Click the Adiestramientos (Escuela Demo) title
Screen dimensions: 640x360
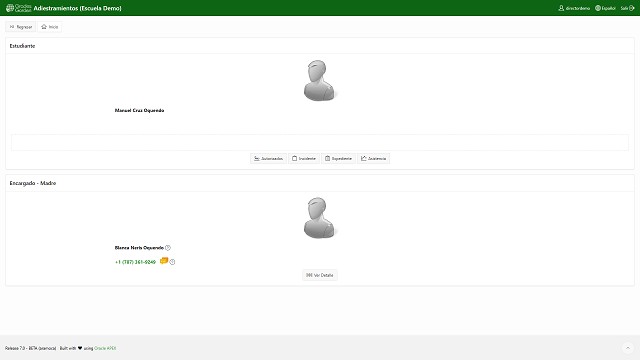78,8
